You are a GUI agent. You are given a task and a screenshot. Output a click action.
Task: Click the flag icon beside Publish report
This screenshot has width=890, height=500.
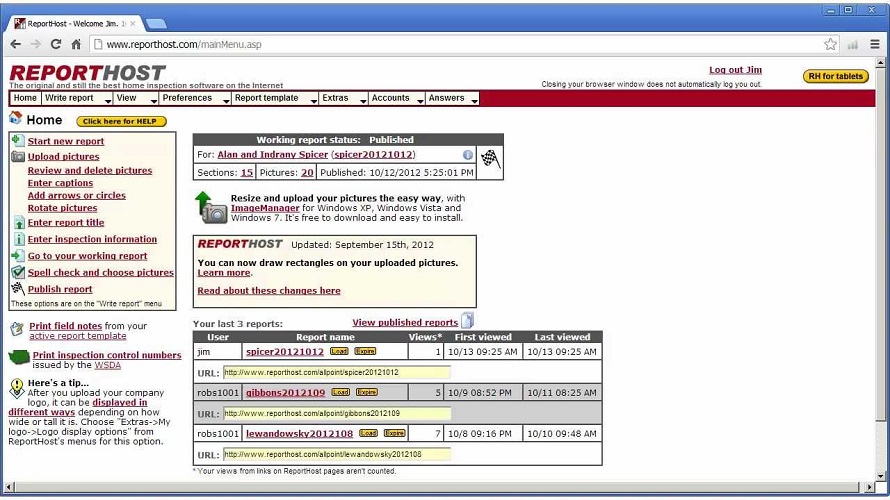coord(18,288)
